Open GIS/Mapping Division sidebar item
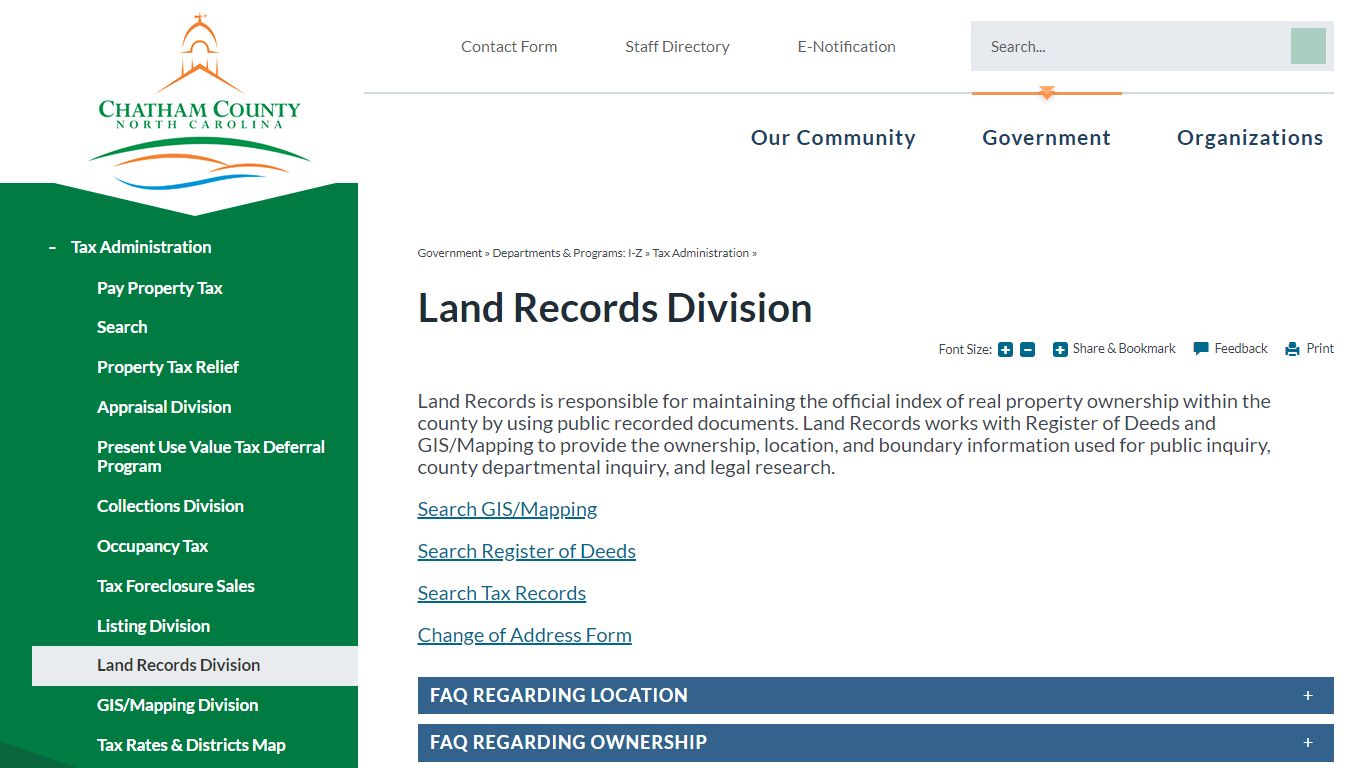Image resolution: width=1366 pixels, height=768 pixels. [x=177, y=705]
